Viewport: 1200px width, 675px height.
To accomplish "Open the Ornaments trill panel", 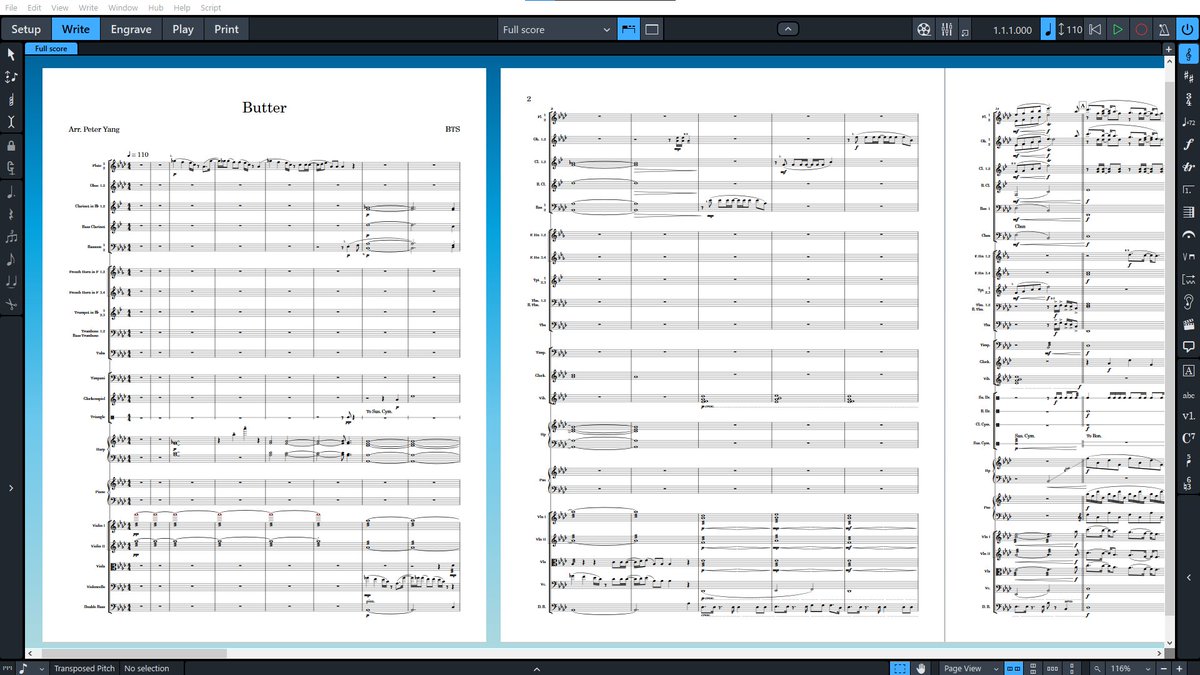I will [1188, 167].
